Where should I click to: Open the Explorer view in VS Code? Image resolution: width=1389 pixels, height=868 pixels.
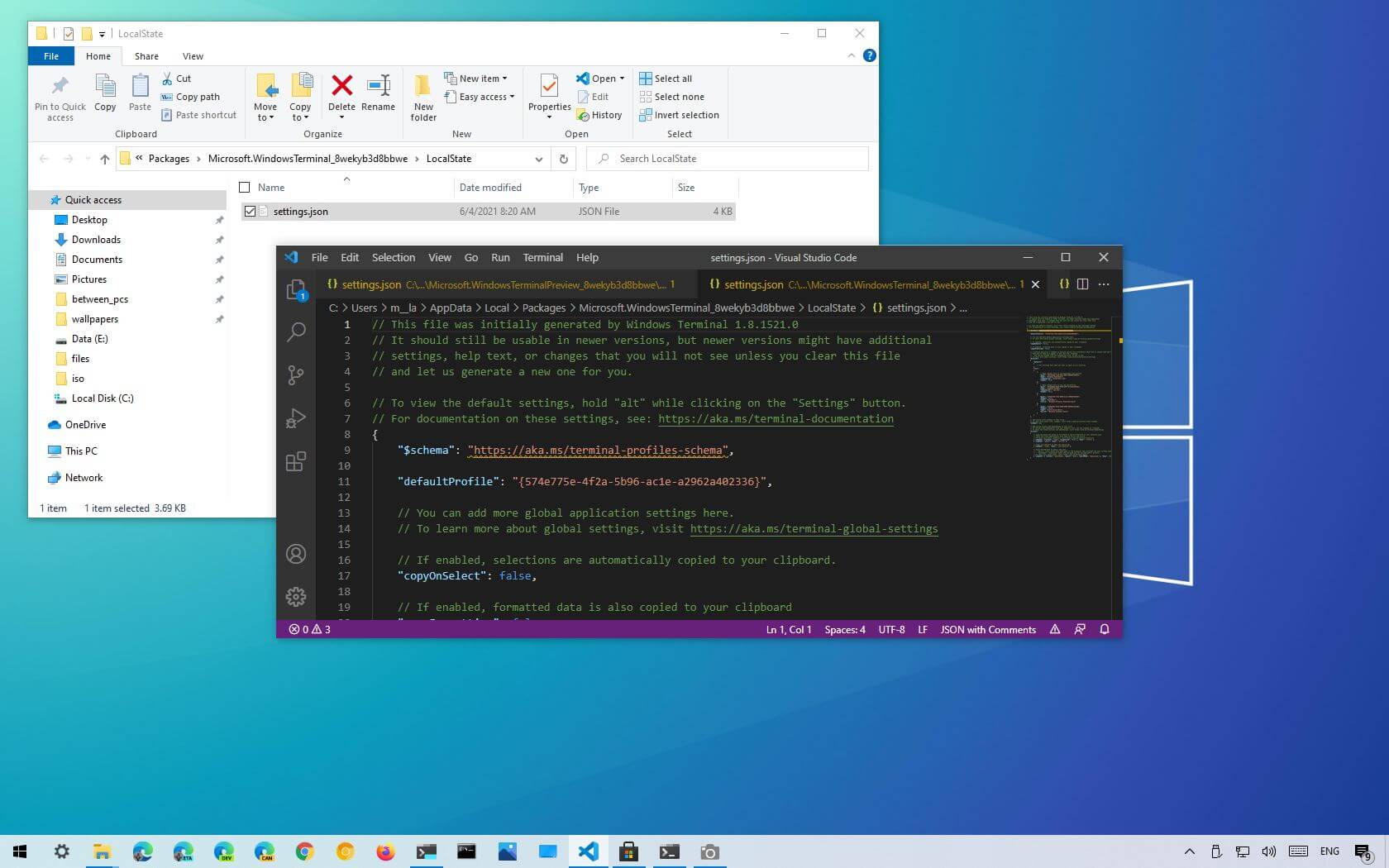[295, 289]
